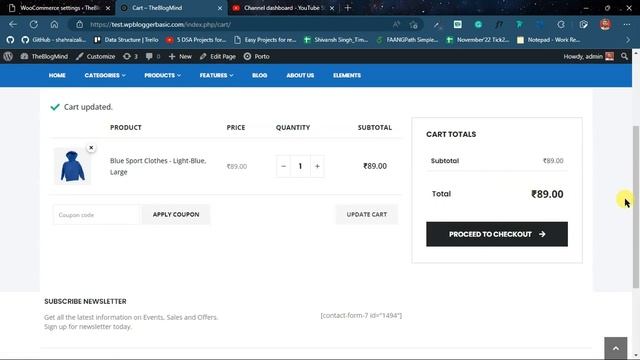This screenshot has height=360, width=640.
Task: Expand the Products menu
Action: pos(162,76)
